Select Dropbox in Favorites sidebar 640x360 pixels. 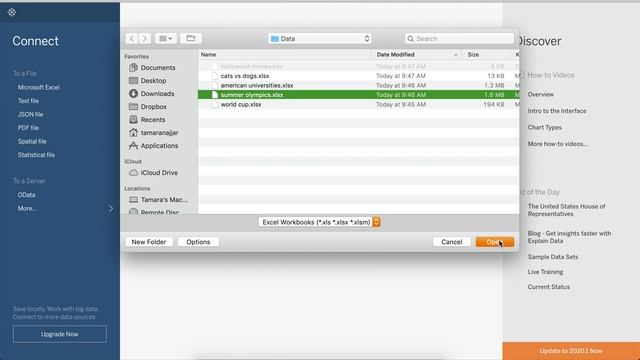(x=153, y=107)
